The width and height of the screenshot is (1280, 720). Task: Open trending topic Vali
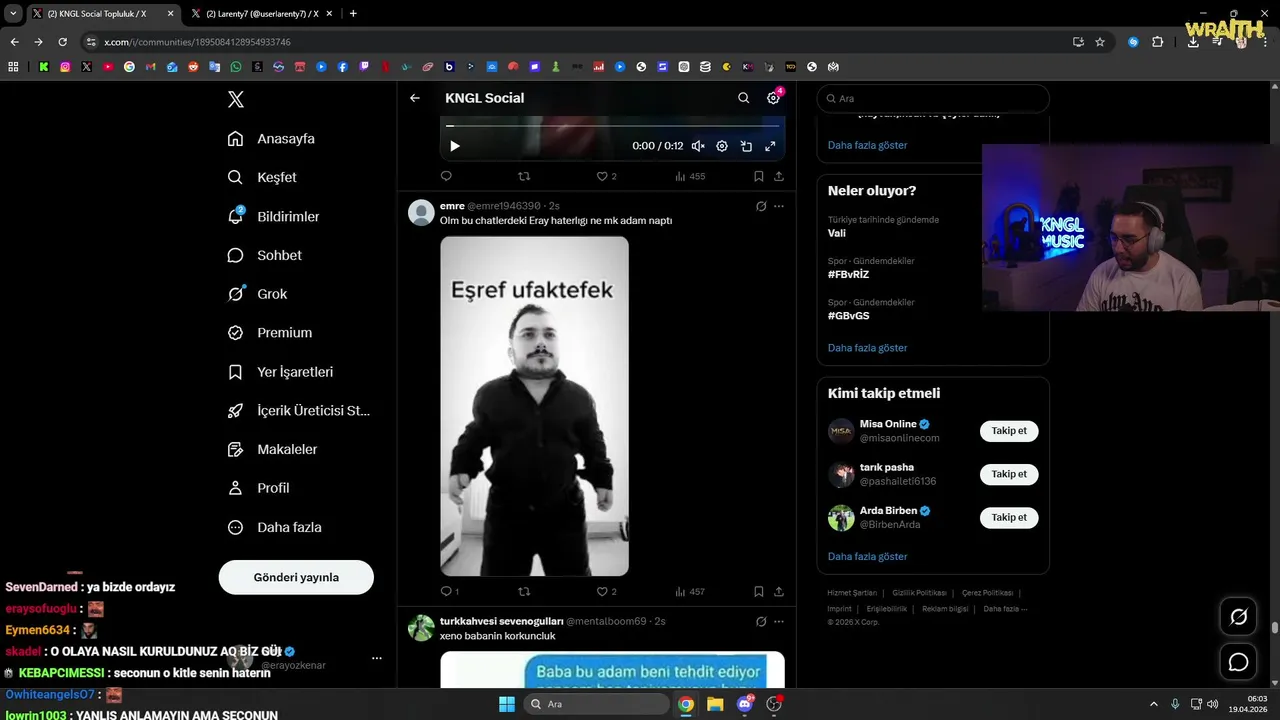click(837, 233)
